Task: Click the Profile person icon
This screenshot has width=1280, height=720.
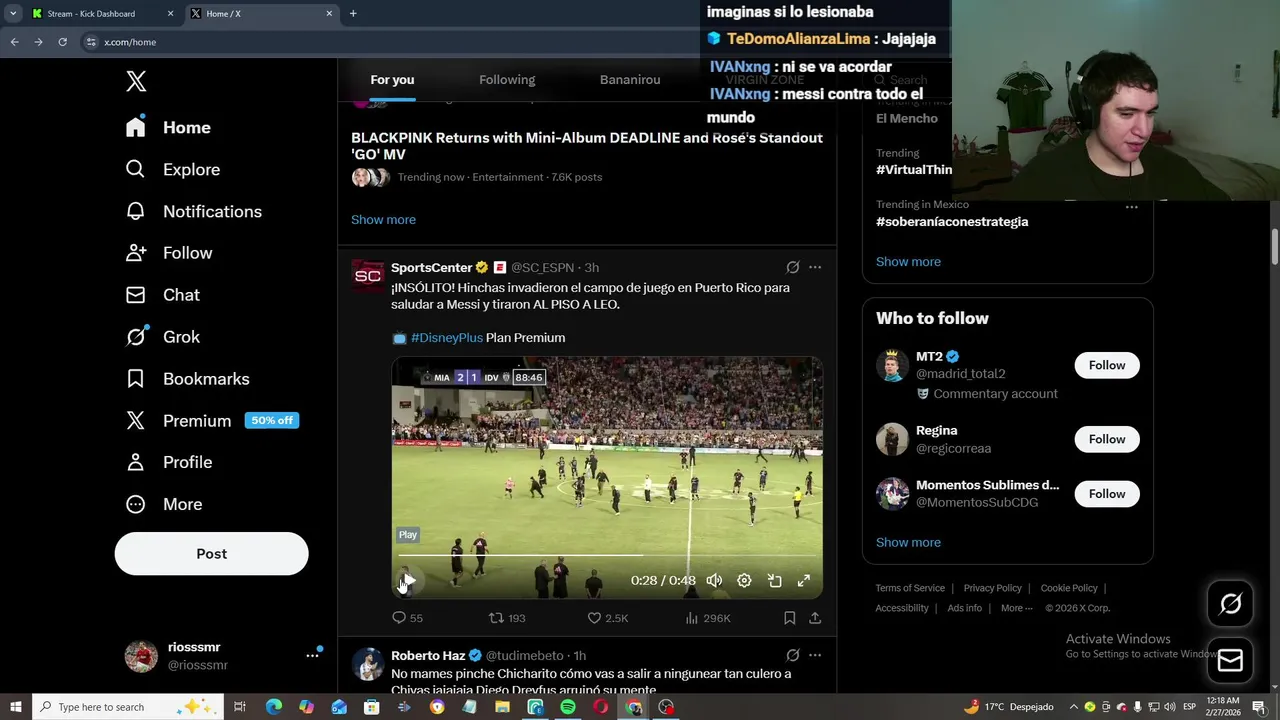Action: pos(136,462)
